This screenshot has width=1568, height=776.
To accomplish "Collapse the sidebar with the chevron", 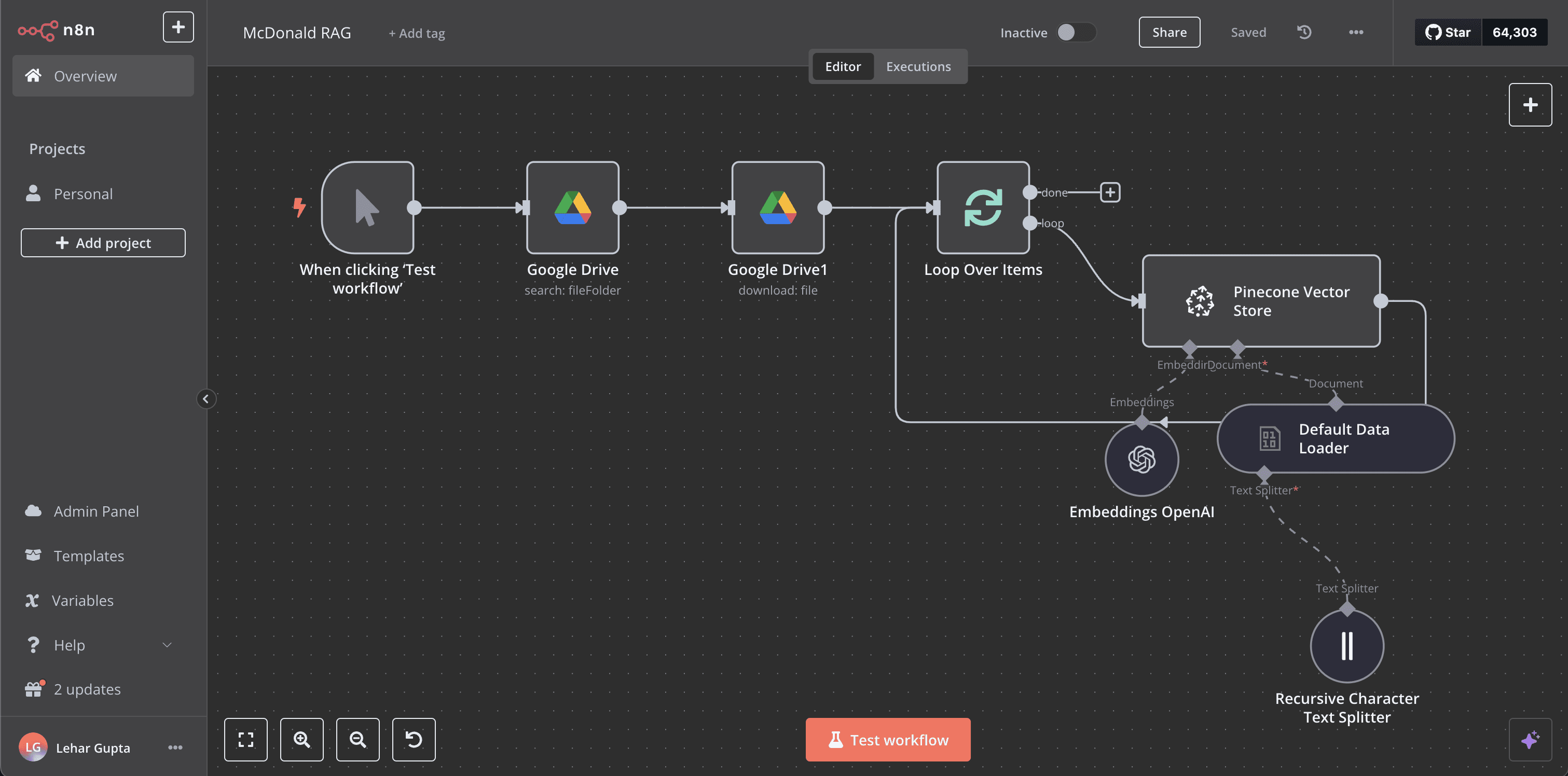I will click(206, 399).
